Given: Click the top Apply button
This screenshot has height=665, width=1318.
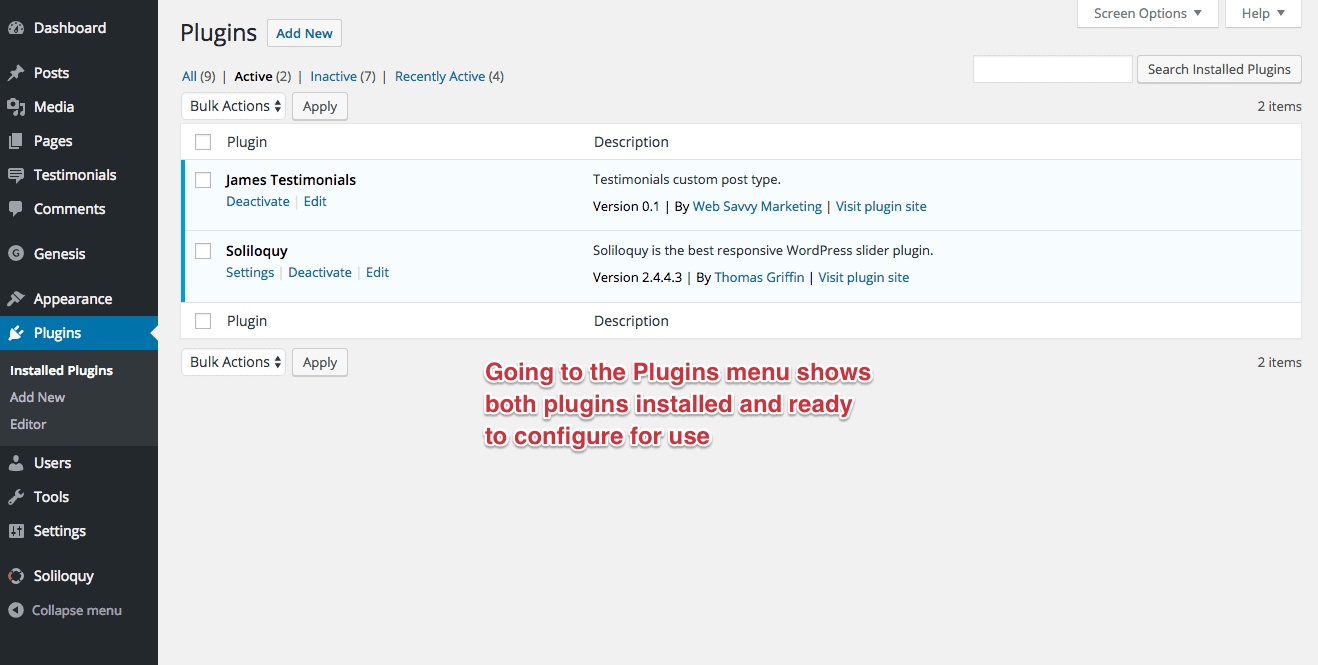Looking at the screenshot, I should 320,106.
